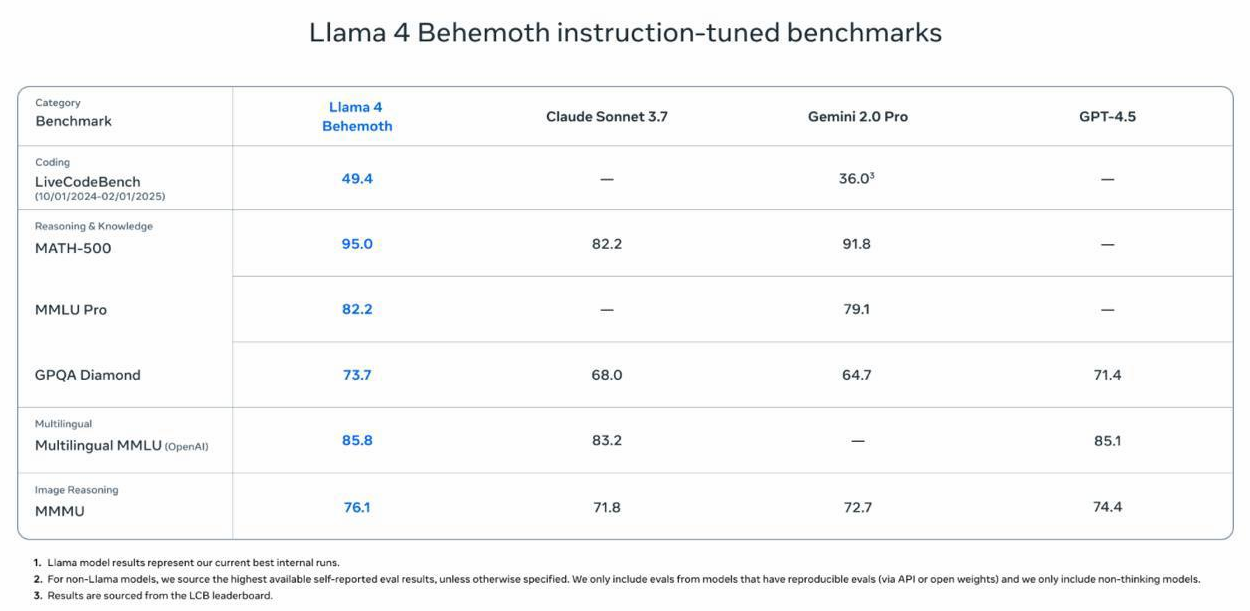Select Claude's Multilingual MMLU score 83.2
Image resolution: width=1250 pixels, height=611 pixels.
[x=606, y=441]
